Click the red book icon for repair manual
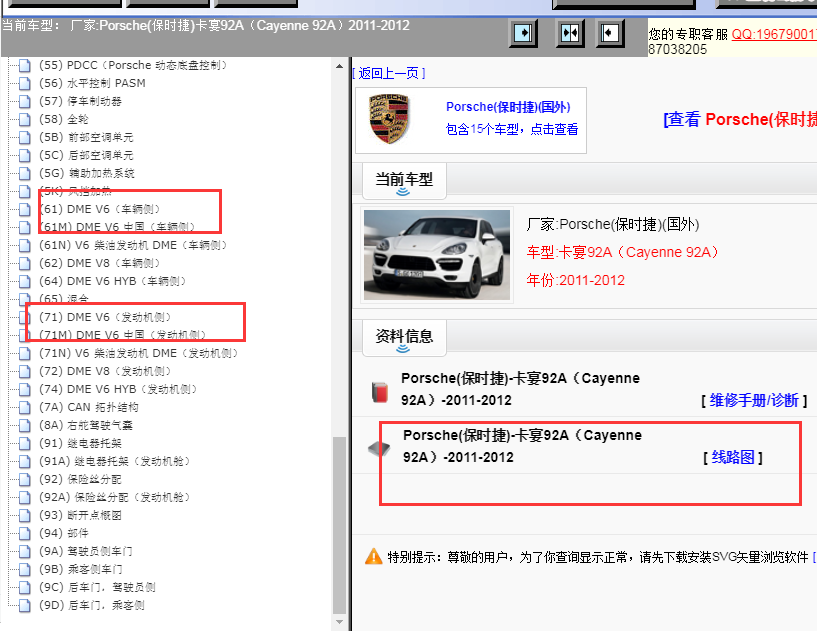The image size is (817, 631). 380,392
